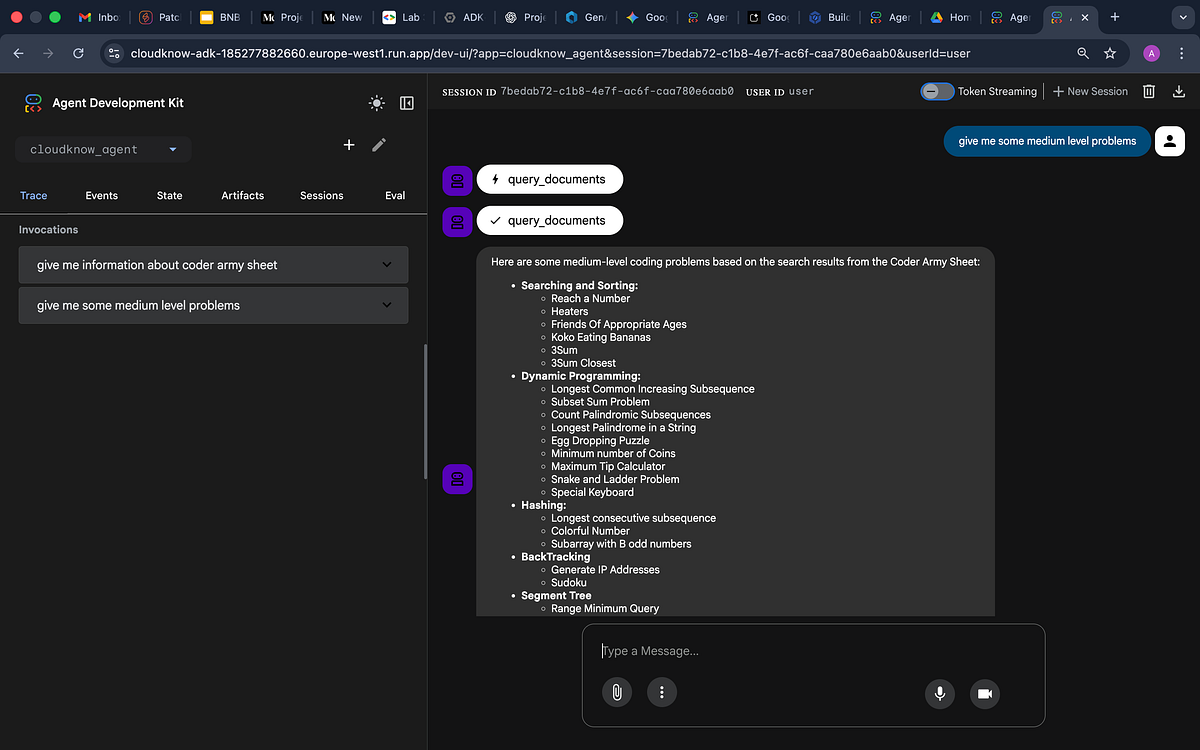Switch to the Events tab
Screen dimensions: 1200x750
coord(102,195)
